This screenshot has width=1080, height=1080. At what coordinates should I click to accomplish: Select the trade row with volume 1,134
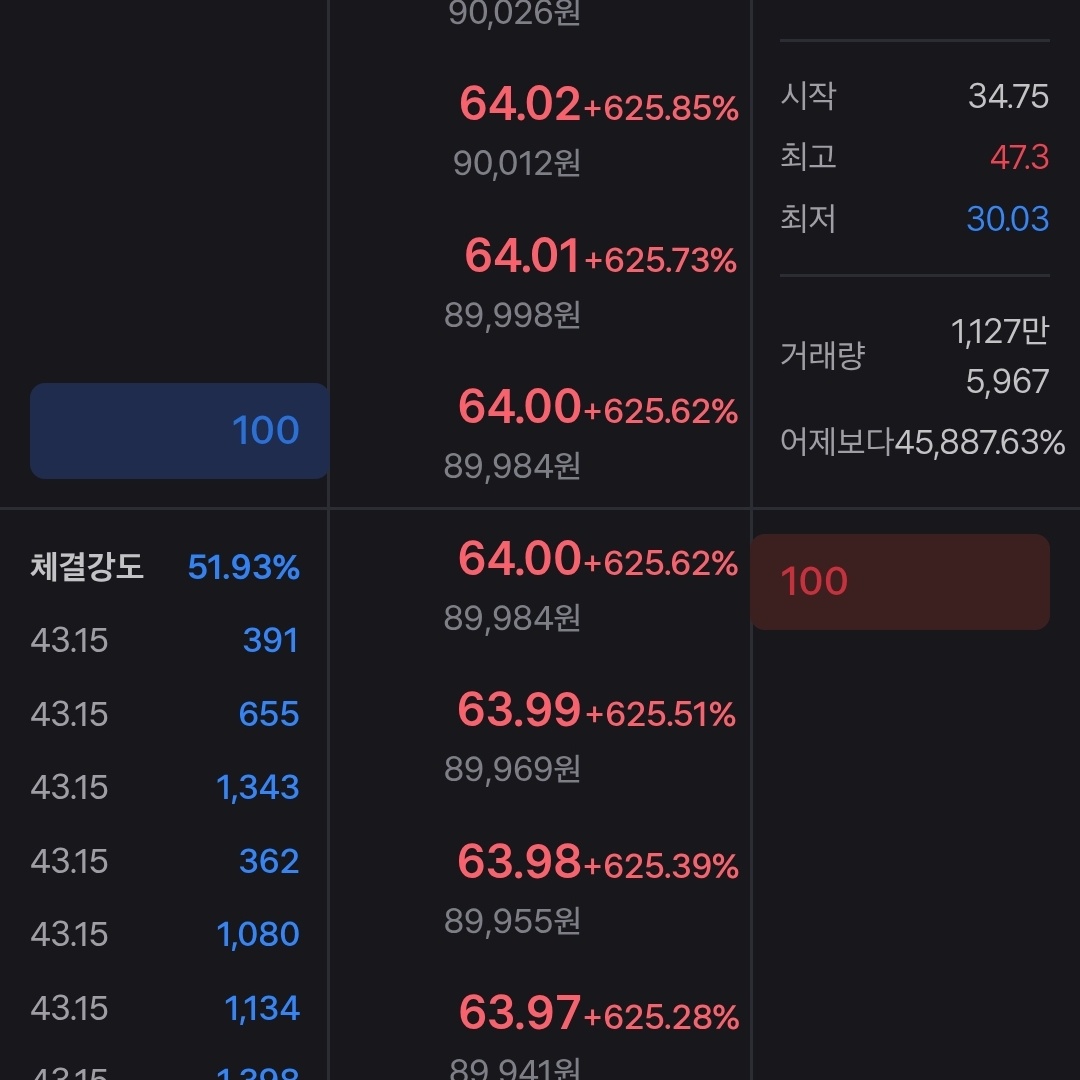165,1008
